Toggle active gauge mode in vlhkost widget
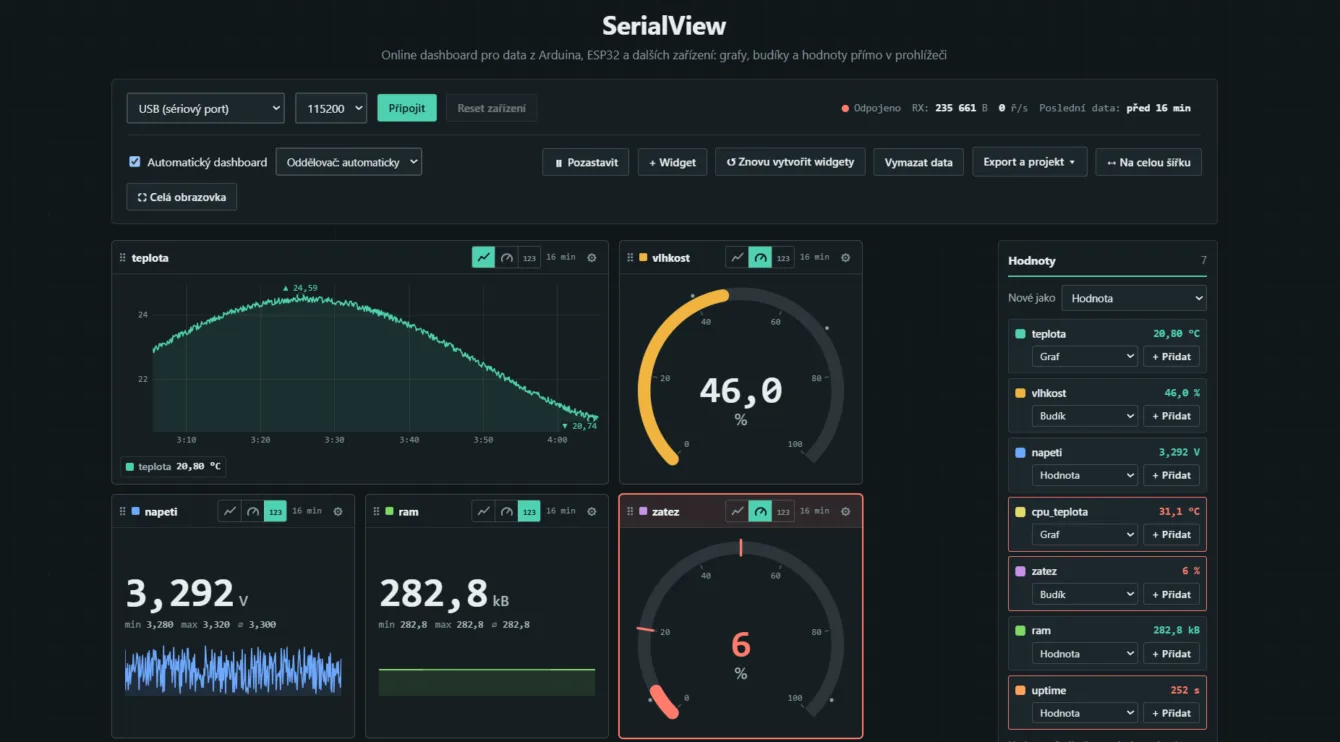This screenshot has width=1340, height=742. 760,258
